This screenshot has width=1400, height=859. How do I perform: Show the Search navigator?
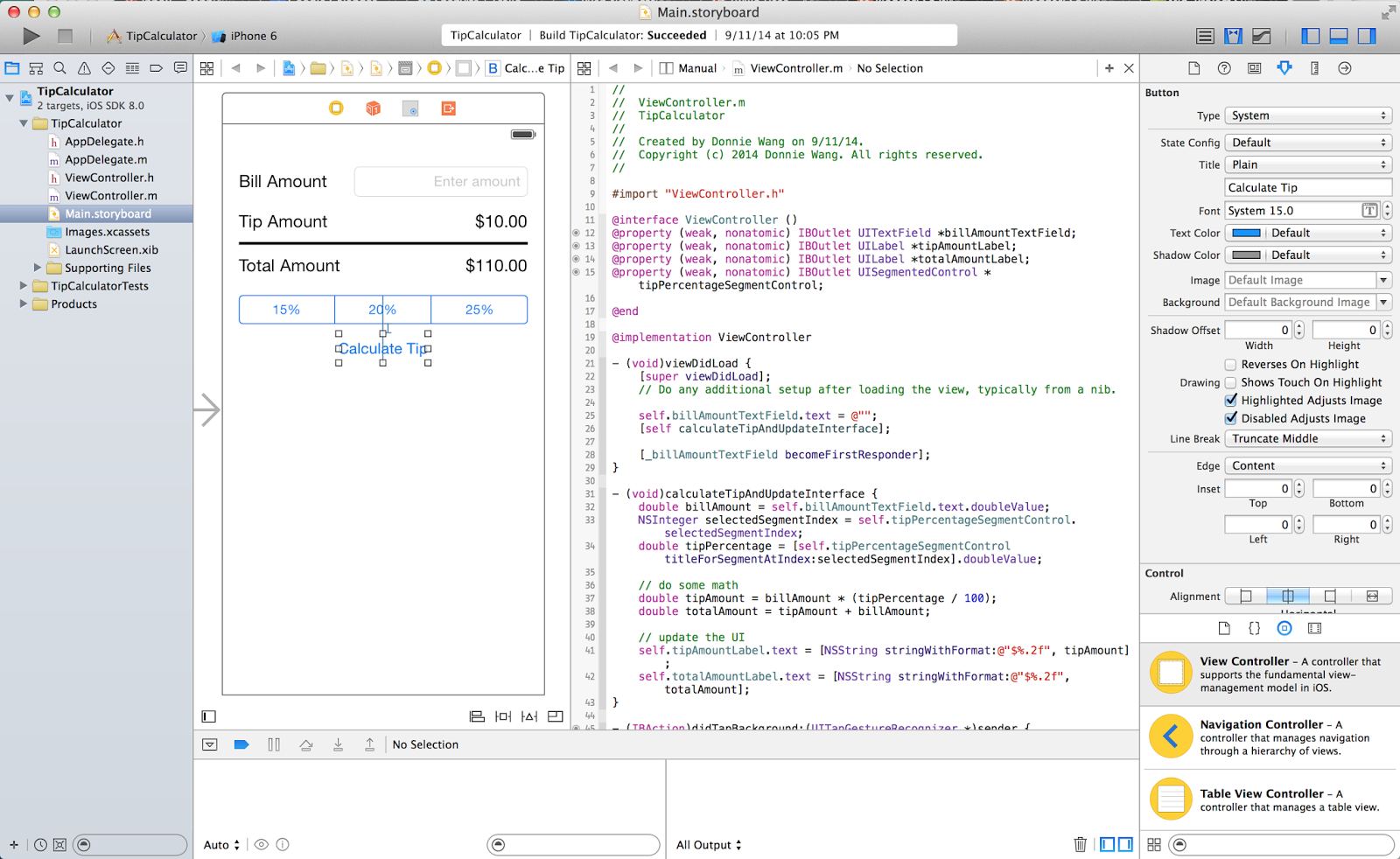point(59,68)
